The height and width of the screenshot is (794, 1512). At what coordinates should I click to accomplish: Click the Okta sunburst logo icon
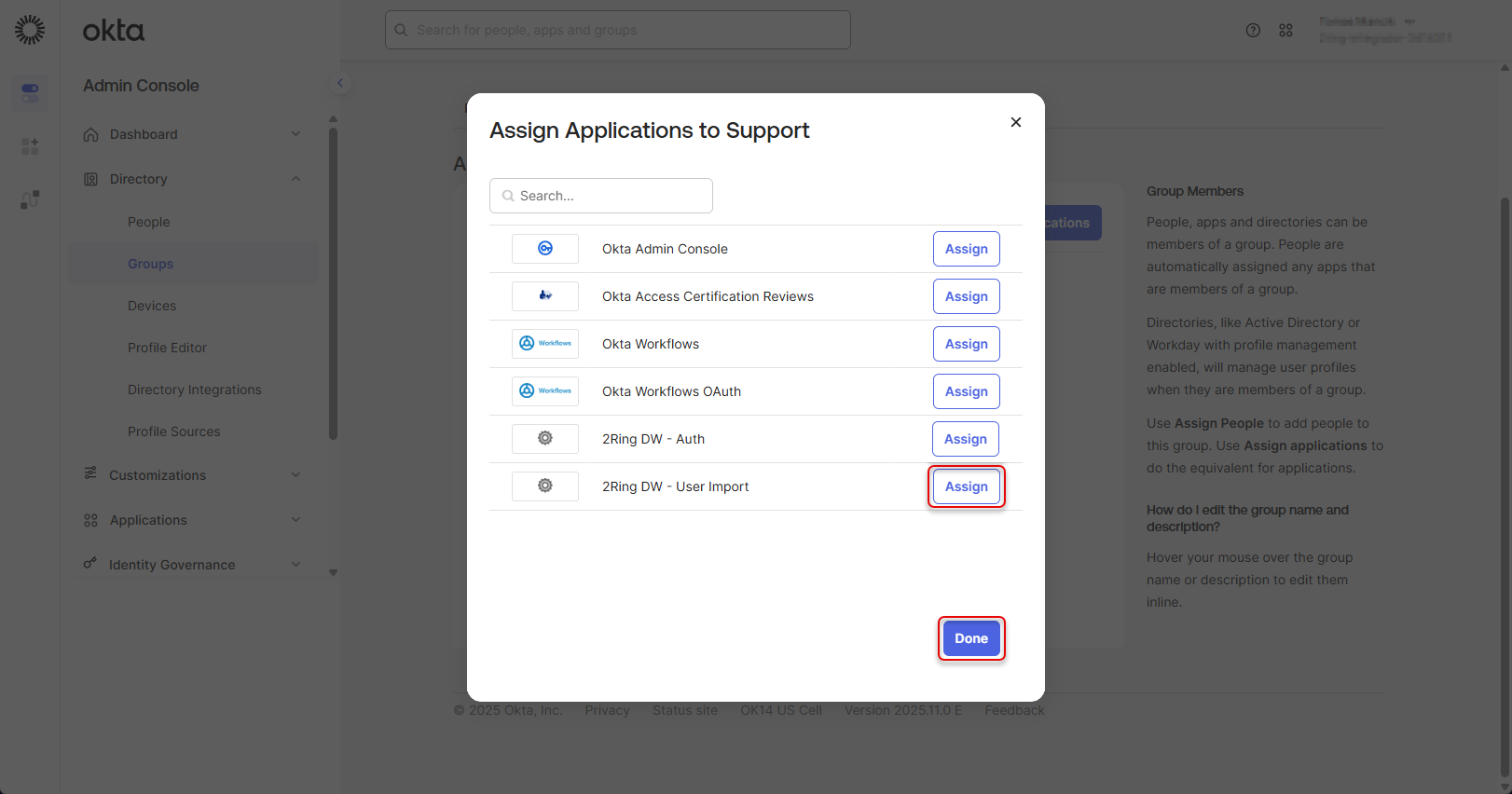point(30,30)
